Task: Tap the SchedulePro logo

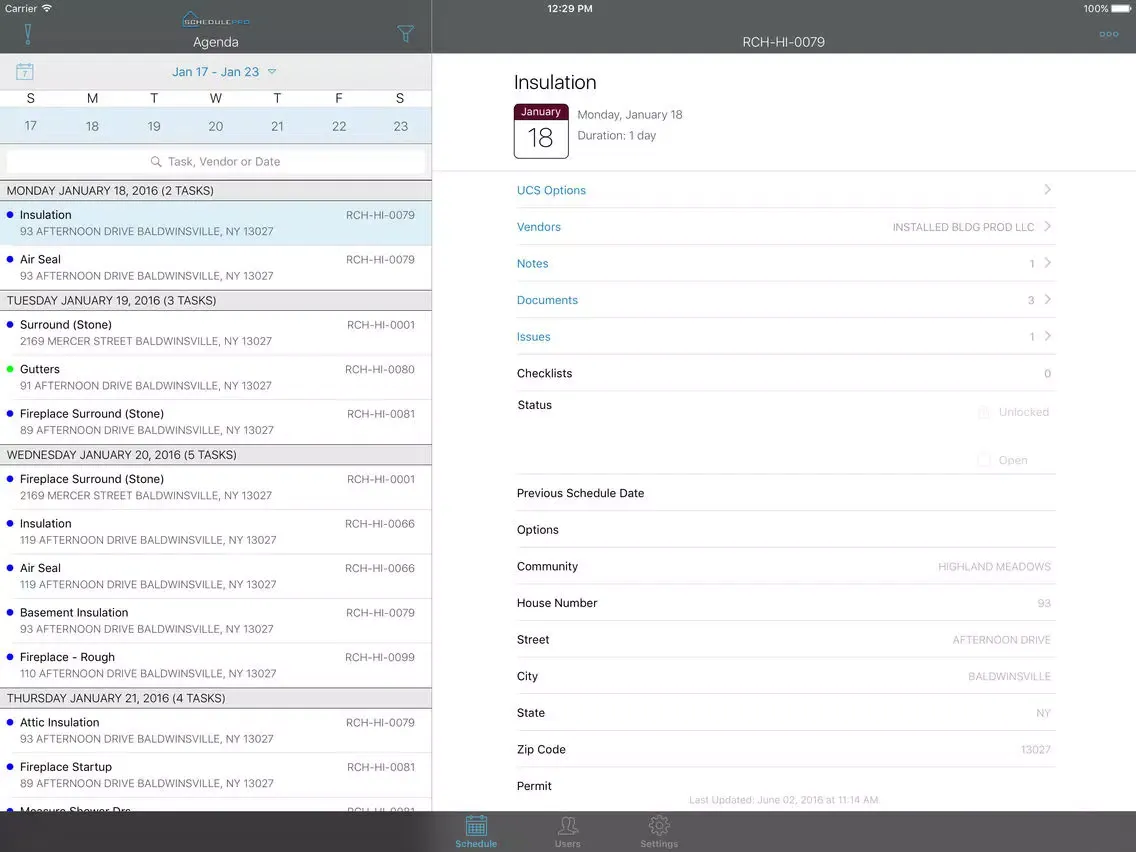Action: coord(215,19)
